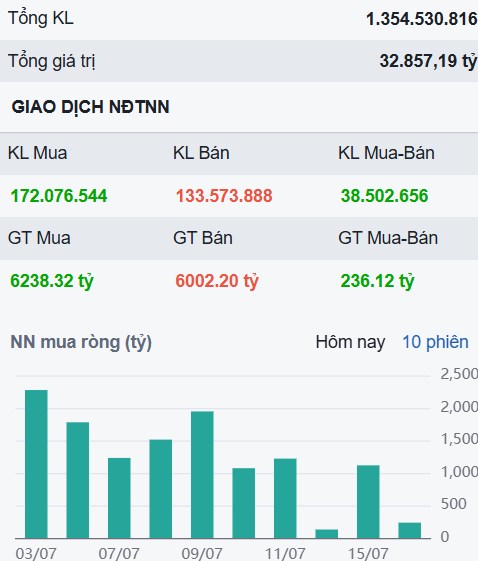Click sell volume 133.573.888
Screen dimensions: 478x561
(224, 196)
